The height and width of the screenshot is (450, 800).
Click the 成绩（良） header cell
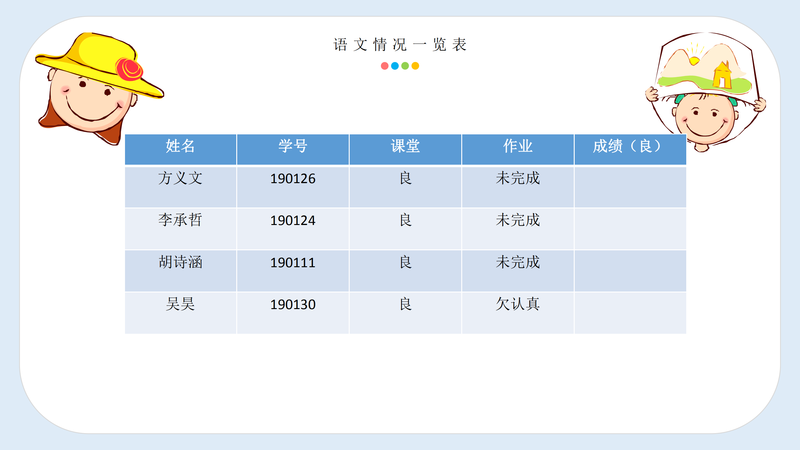631,149
